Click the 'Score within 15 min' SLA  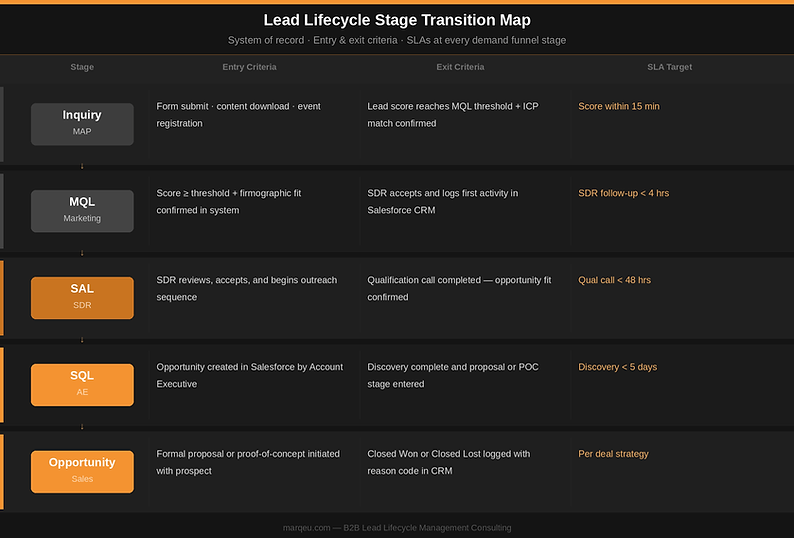(x=619, y=106)
